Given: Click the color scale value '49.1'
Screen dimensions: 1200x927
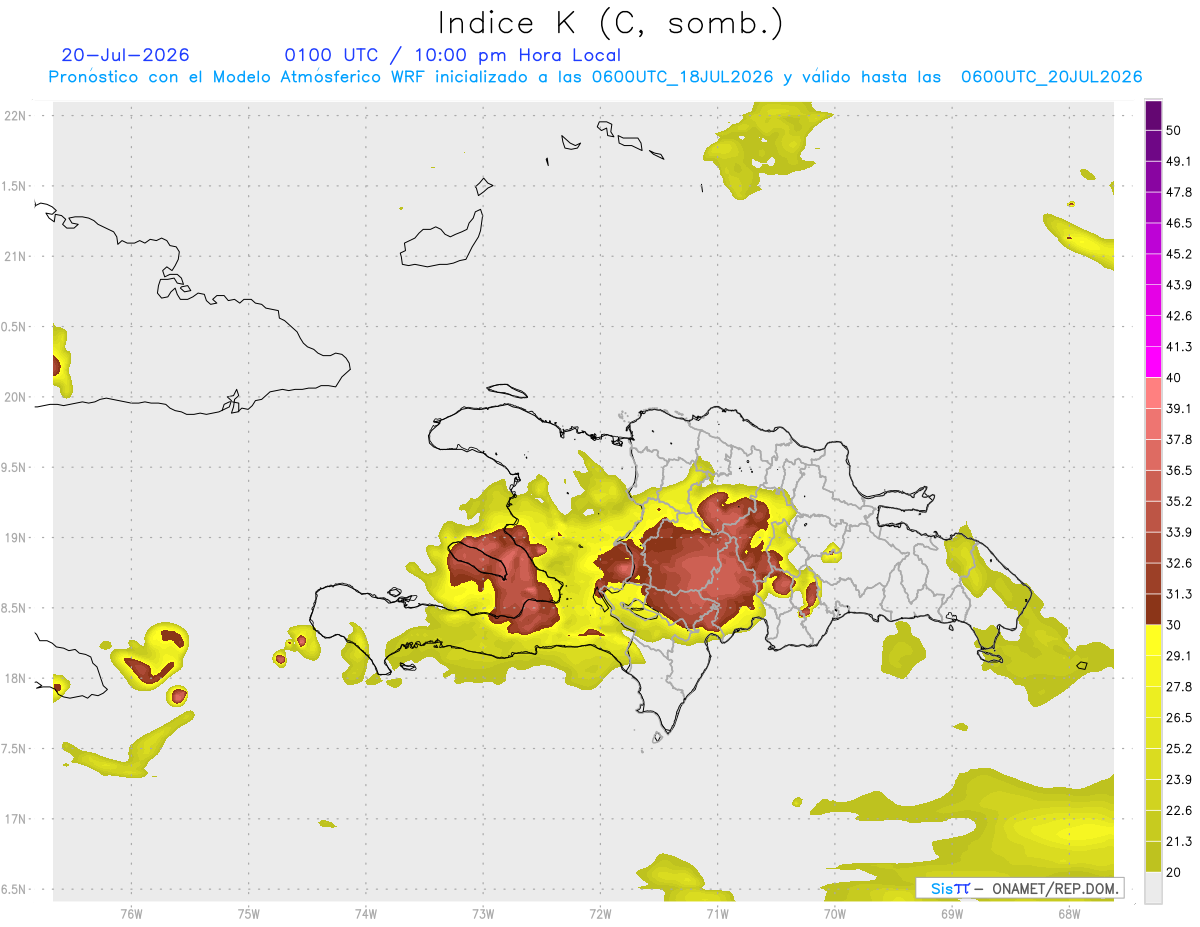Looking at the screenshot, I should (1179, 161).
